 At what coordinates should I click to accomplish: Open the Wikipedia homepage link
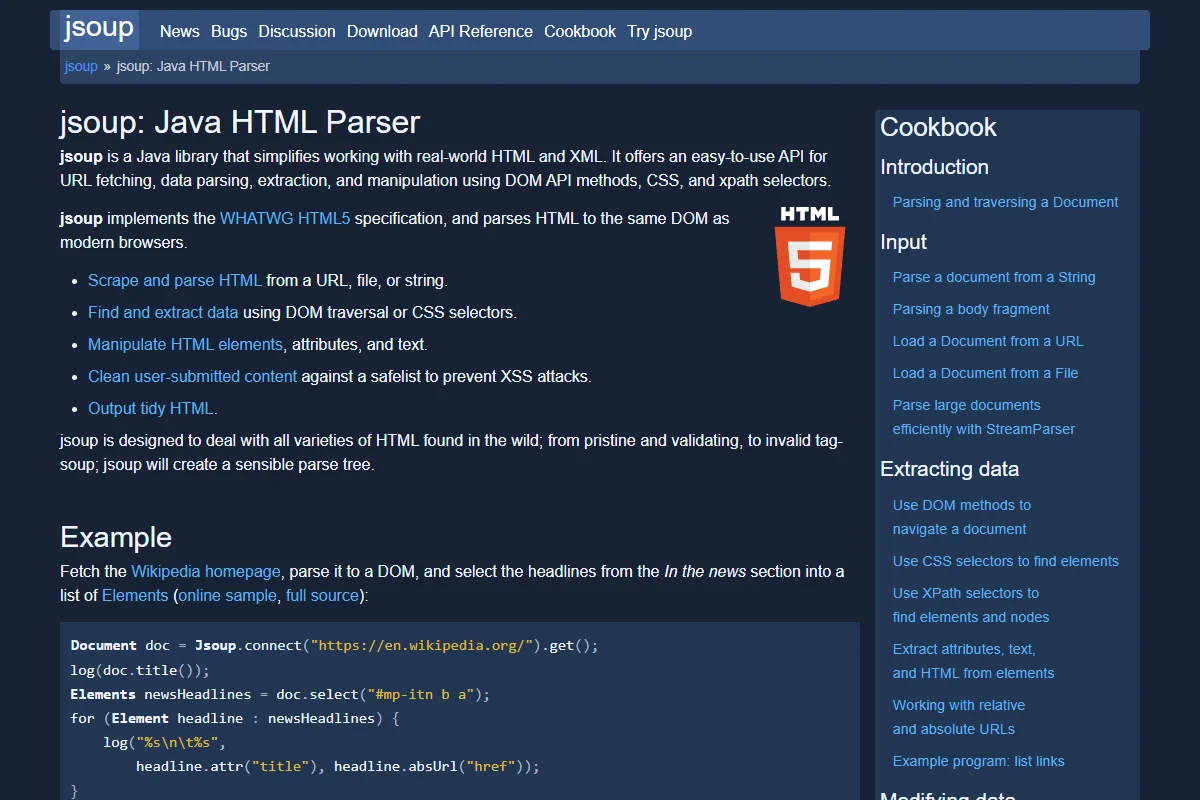click(206, 571)
